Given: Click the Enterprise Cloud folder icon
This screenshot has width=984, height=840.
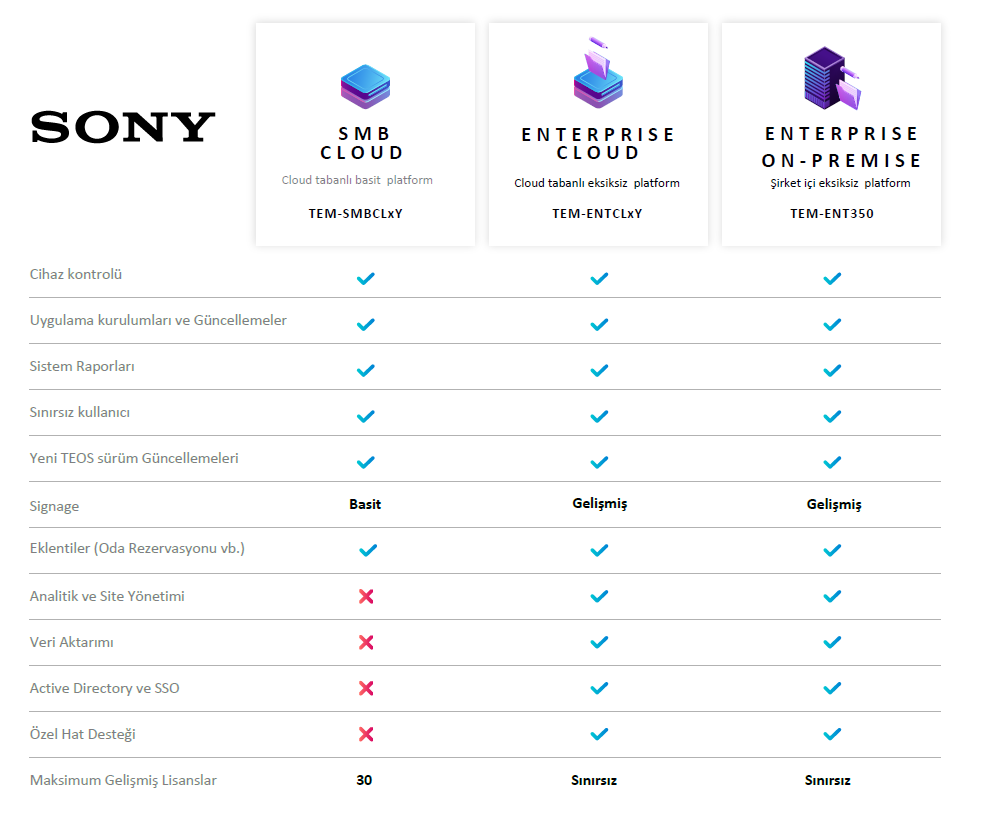Looking at the screenshot, I should point(598,73).
